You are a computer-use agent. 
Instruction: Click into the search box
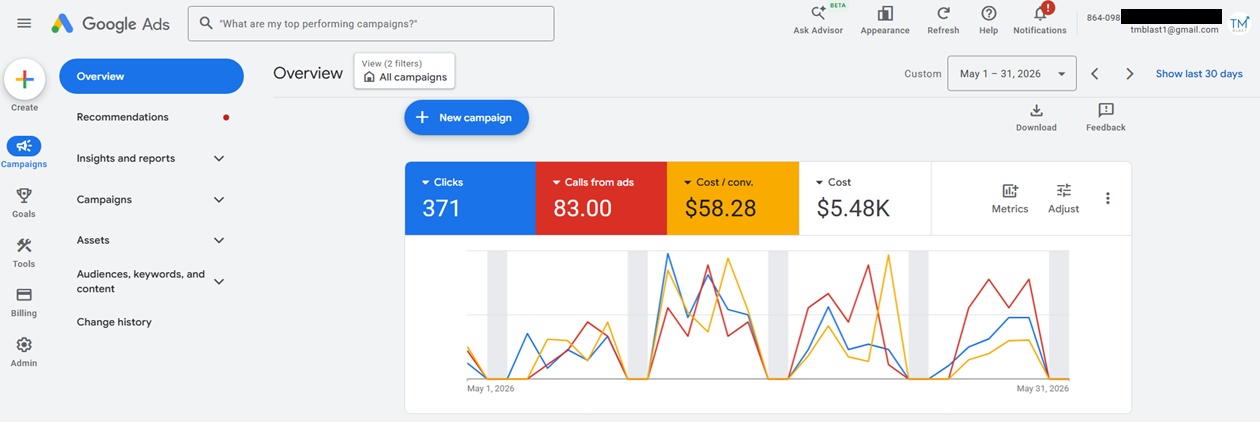pyautogui.click(x=371, y=23)
